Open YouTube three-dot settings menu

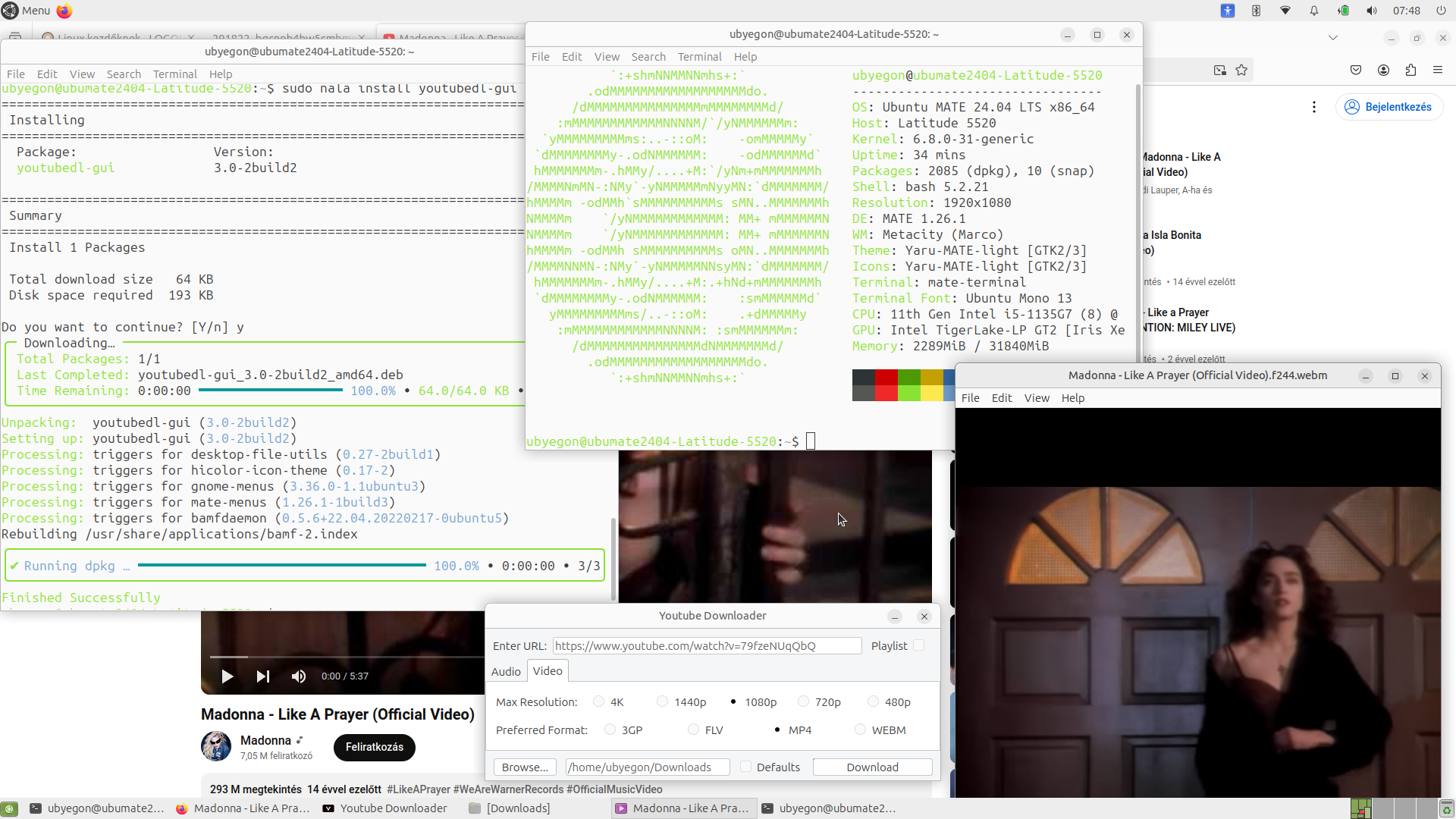point(1314,107)
